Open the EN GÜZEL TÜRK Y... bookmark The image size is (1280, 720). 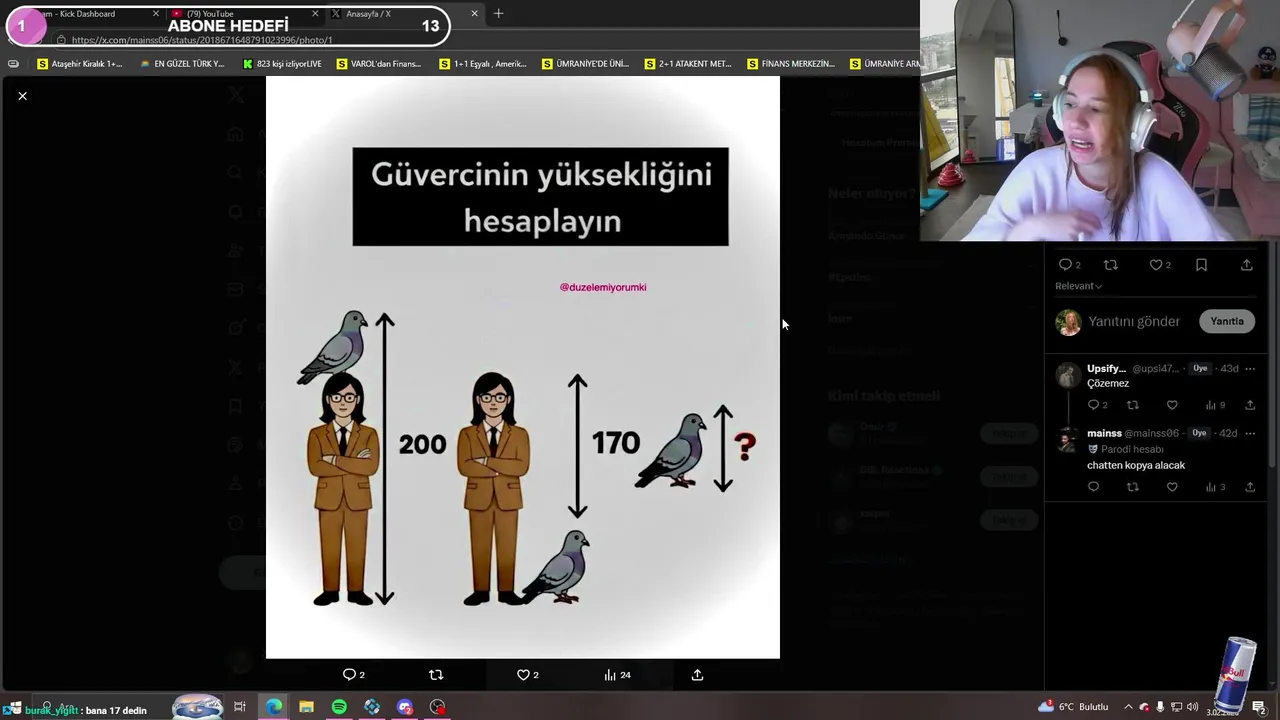[x=182, y=64]
